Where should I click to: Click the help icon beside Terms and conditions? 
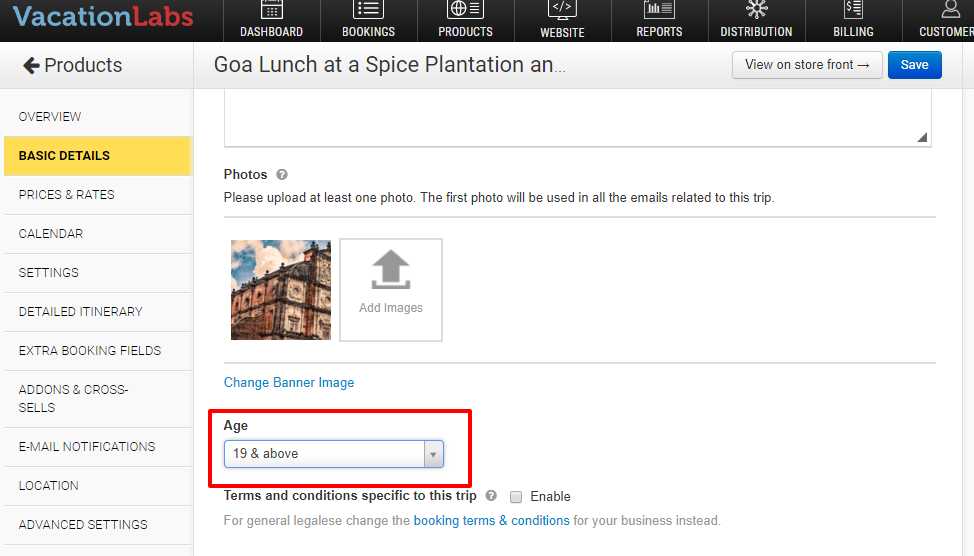pyautogui.click(x=491, y=496)
